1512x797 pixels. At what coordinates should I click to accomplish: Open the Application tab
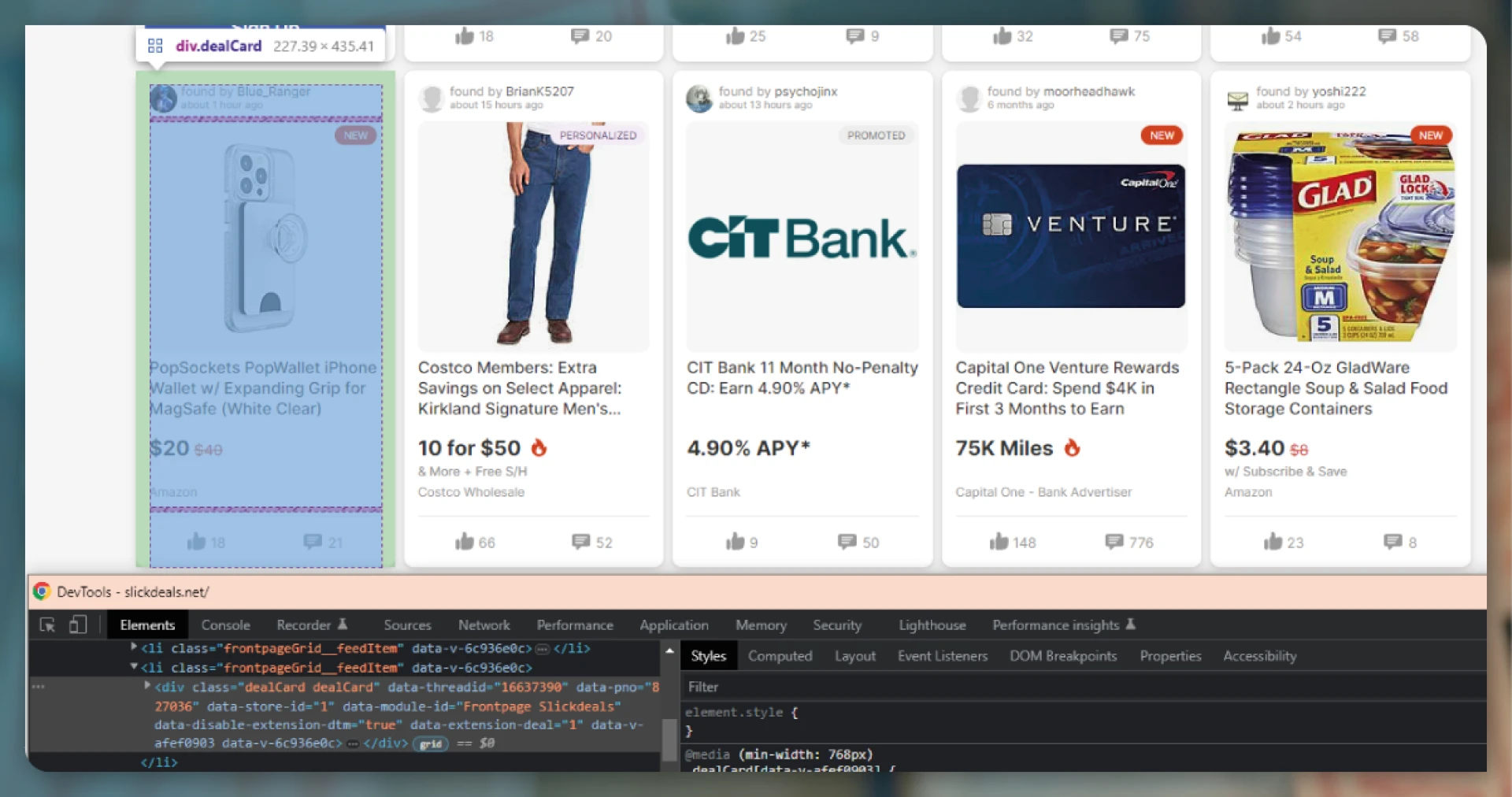[673, 625]
